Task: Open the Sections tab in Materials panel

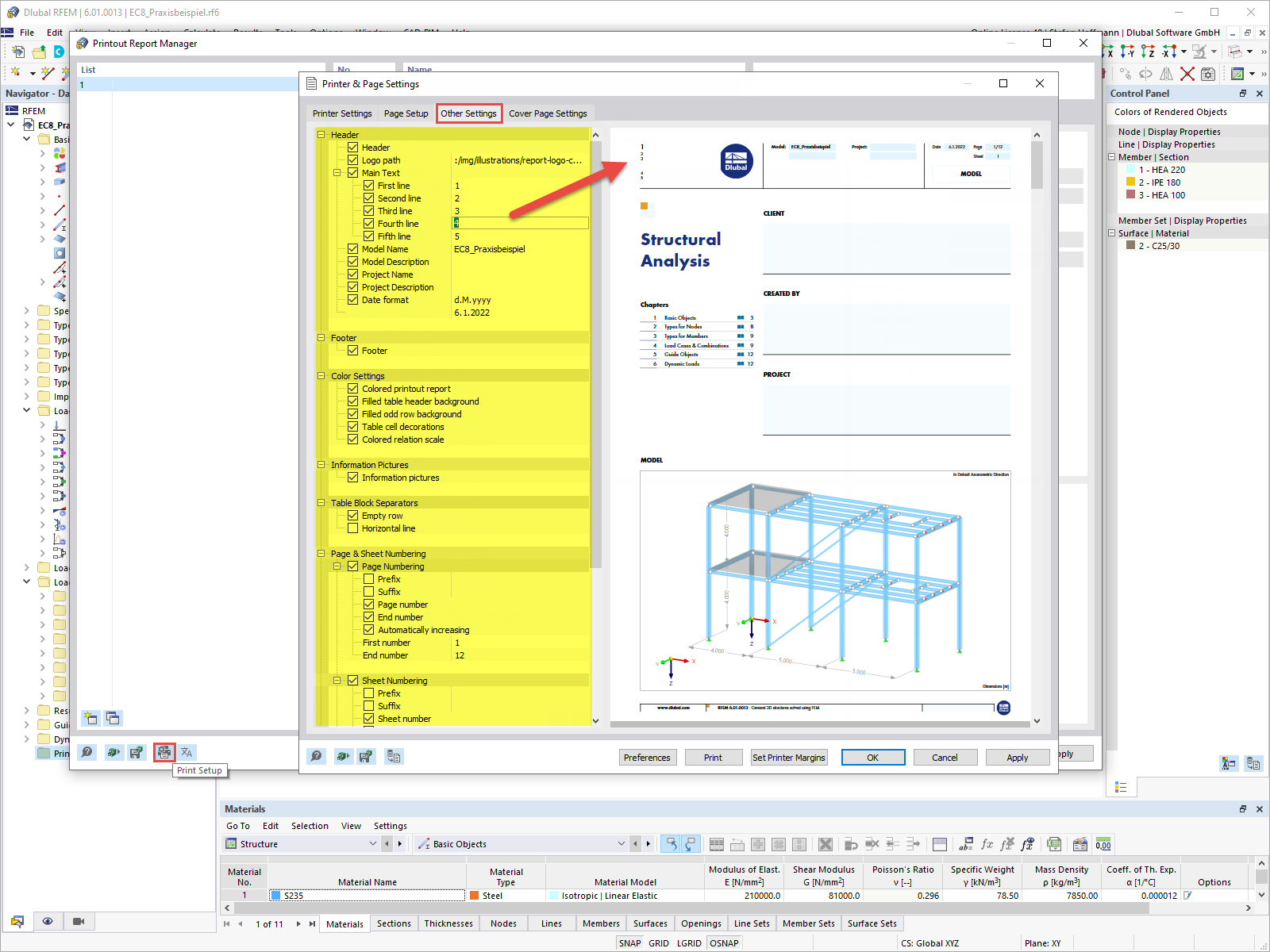Action: click(394, 923)
